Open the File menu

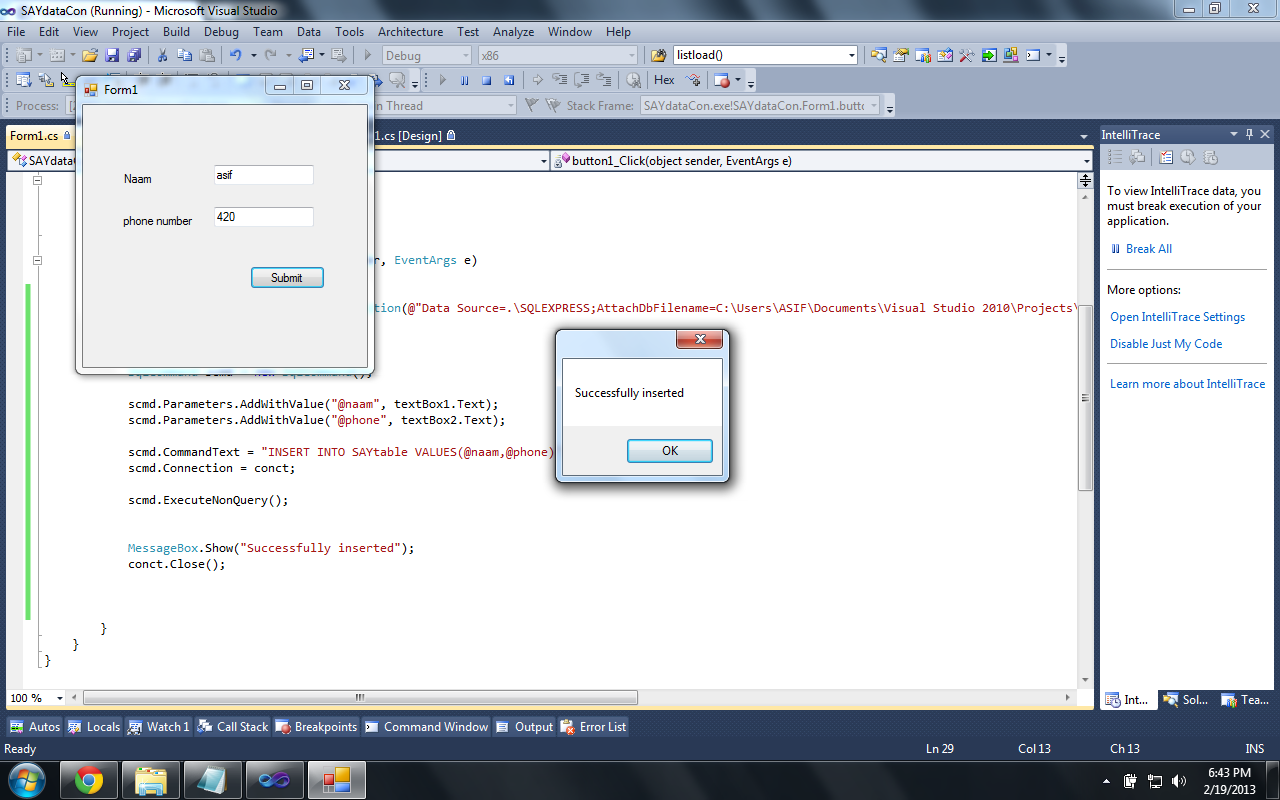point(16,32)
